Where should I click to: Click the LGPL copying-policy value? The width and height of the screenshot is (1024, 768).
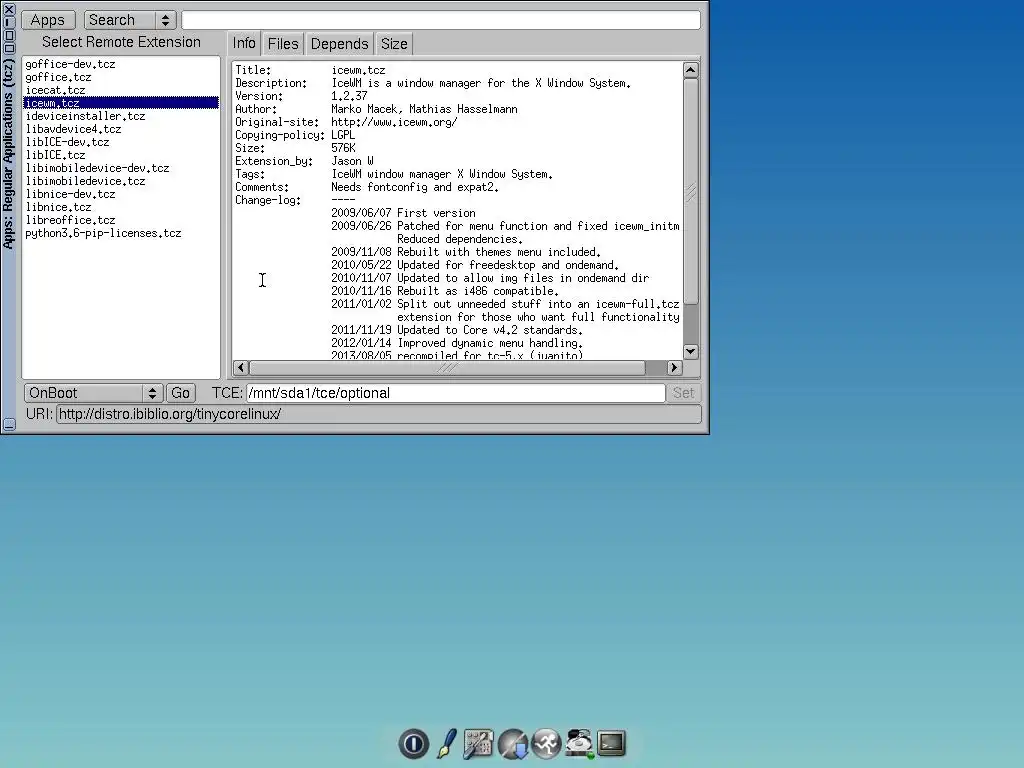(343, 135)
